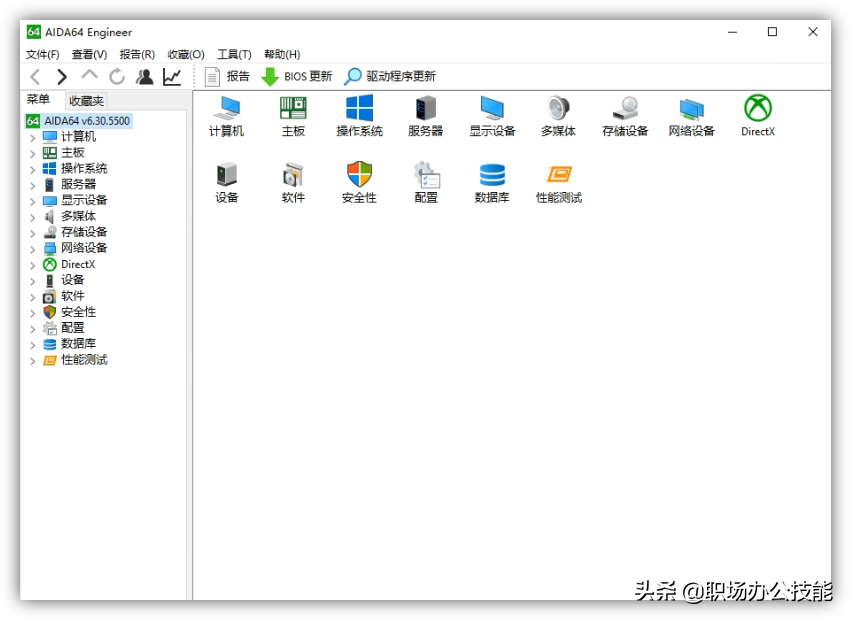Viewport: 851px width, 620px height.
Task: Select 配置 in the left tree
Action: tap(72, 328)
